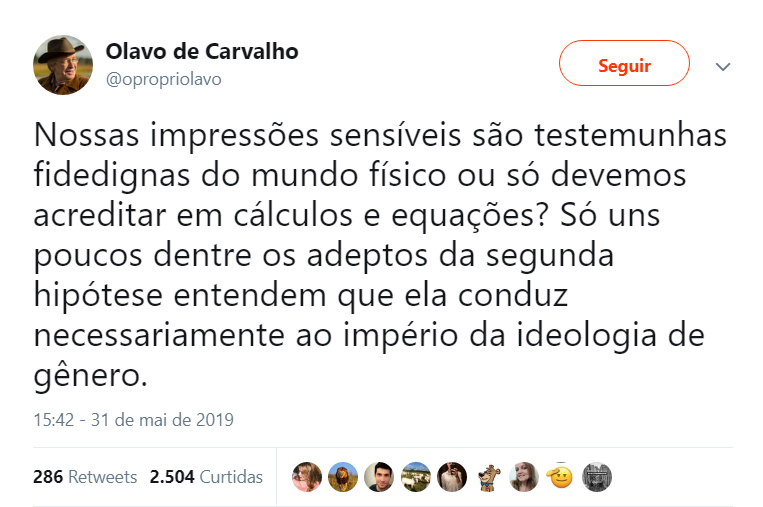Open the cartoon bear liker avatar

point(488,477)
